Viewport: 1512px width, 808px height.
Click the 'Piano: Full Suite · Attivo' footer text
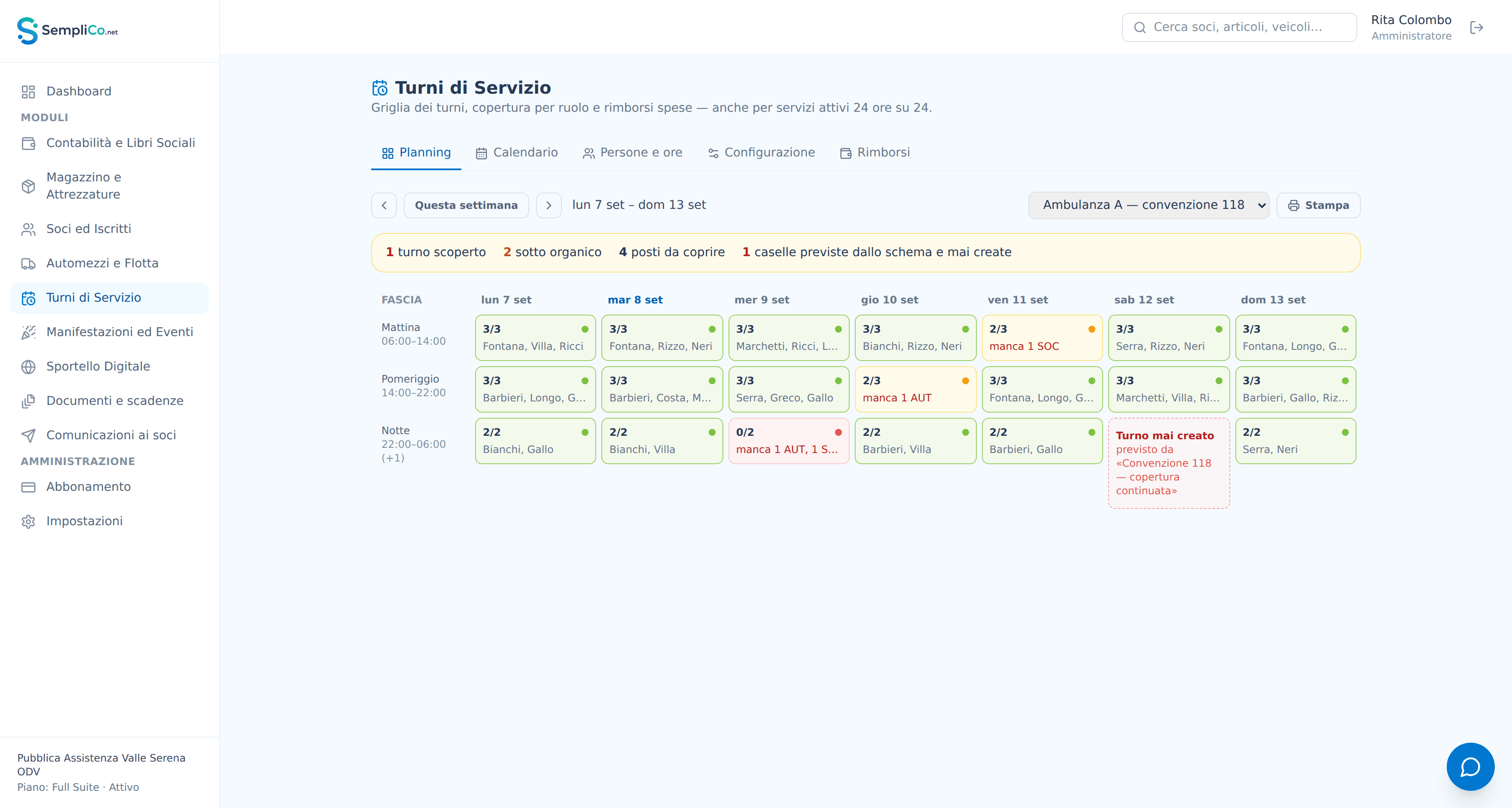(x=78, y=787)
